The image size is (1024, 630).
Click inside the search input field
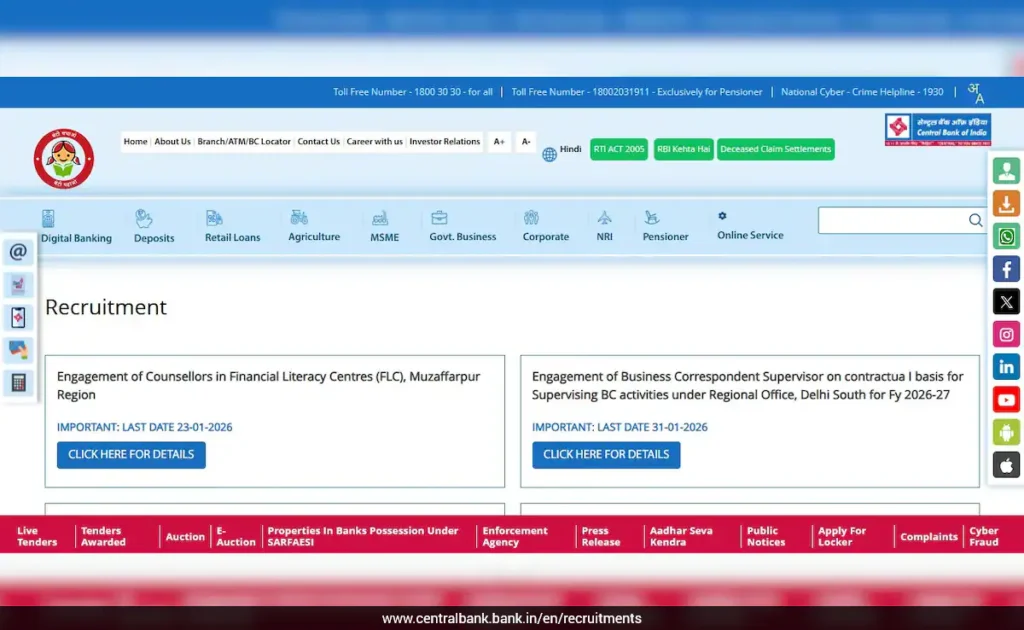click(890, 221)
